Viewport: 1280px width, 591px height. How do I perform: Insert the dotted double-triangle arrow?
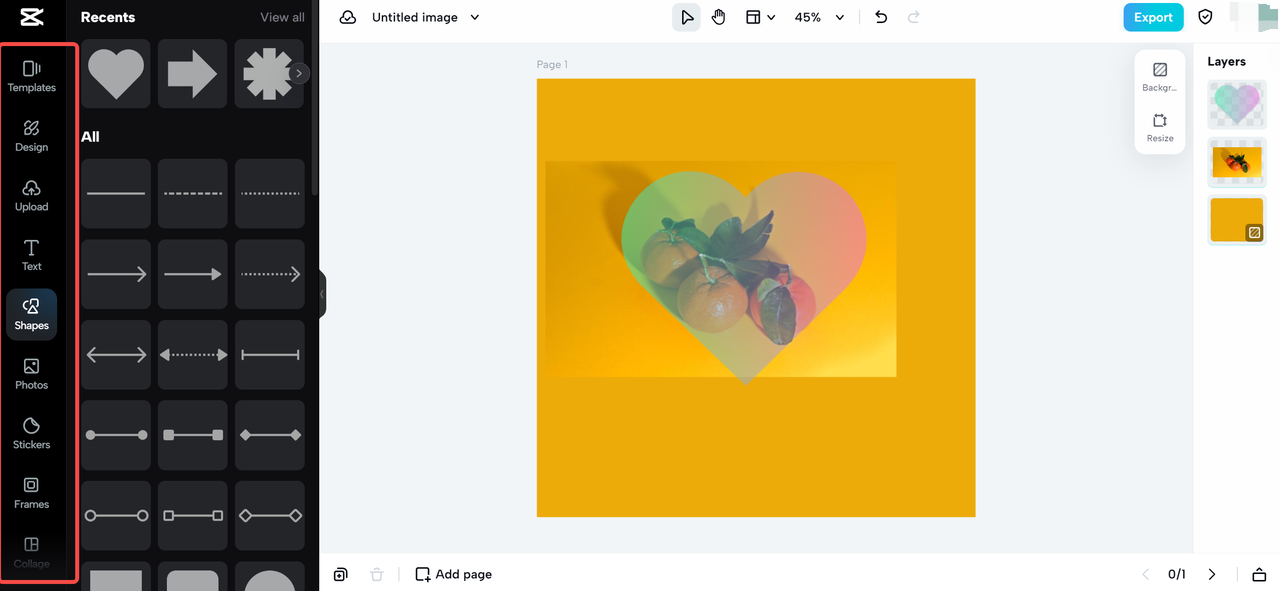193,355
